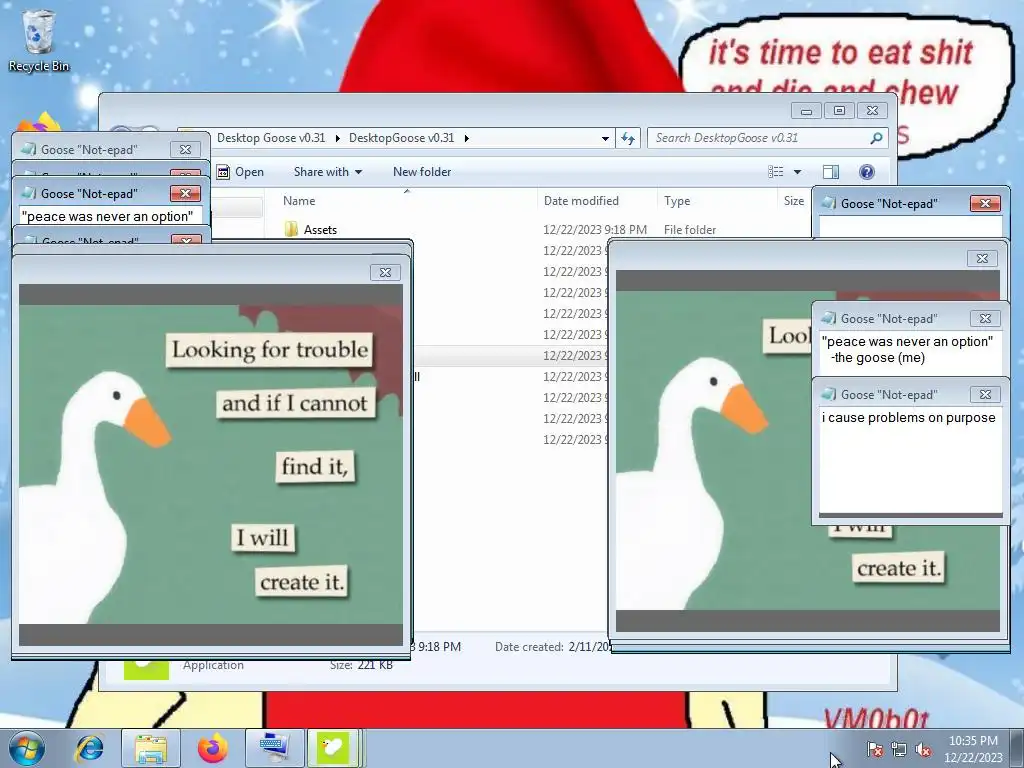The image size is (1024, 768).
Task: Click the muted volume tray icon
Action: click(x=923, y=749)
